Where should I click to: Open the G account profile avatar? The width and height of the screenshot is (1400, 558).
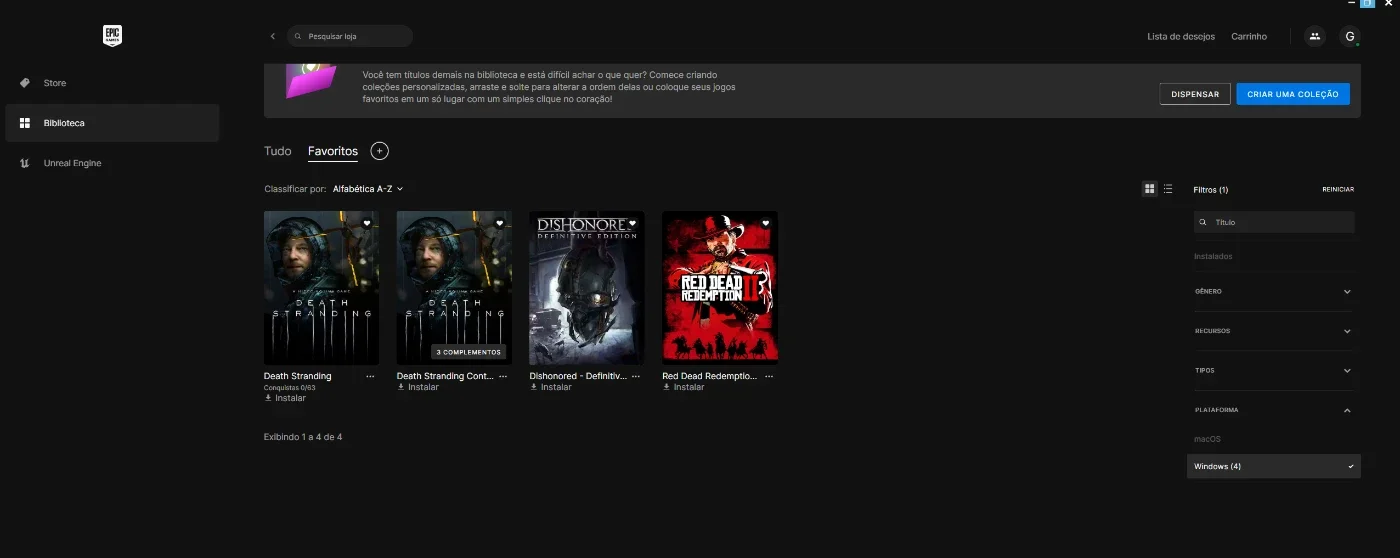pos(1350,36)
